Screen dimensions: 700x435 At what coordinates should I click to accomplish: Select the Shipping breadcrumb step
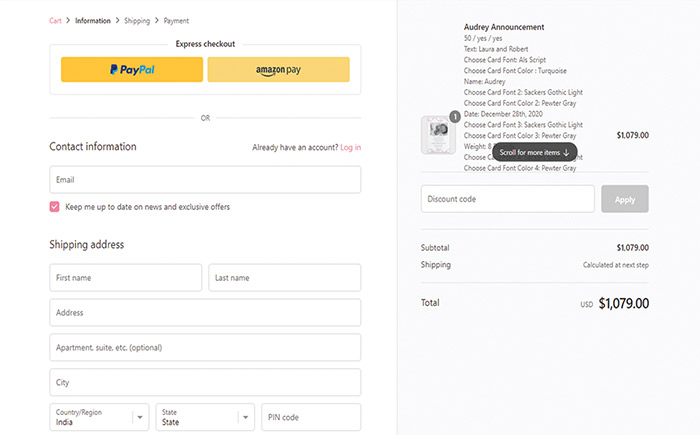coord(137,21)
